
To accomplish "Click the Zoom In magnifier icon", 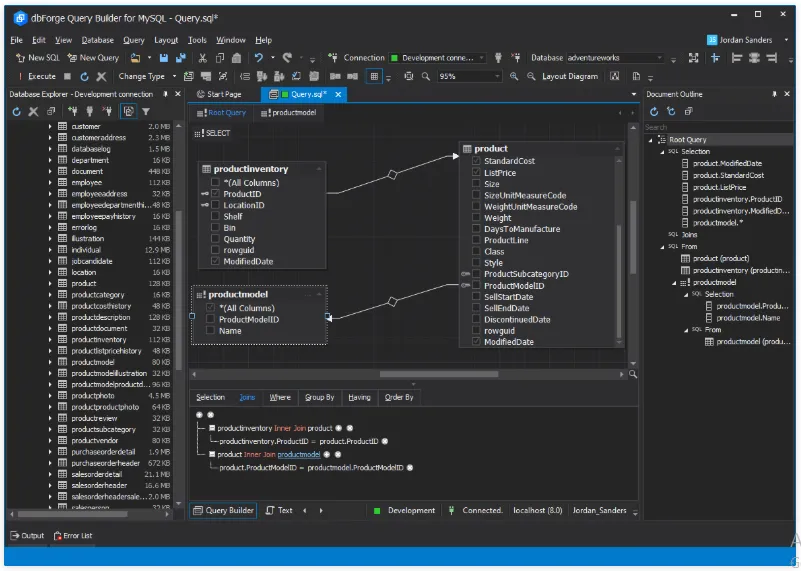I will (514, 76).
